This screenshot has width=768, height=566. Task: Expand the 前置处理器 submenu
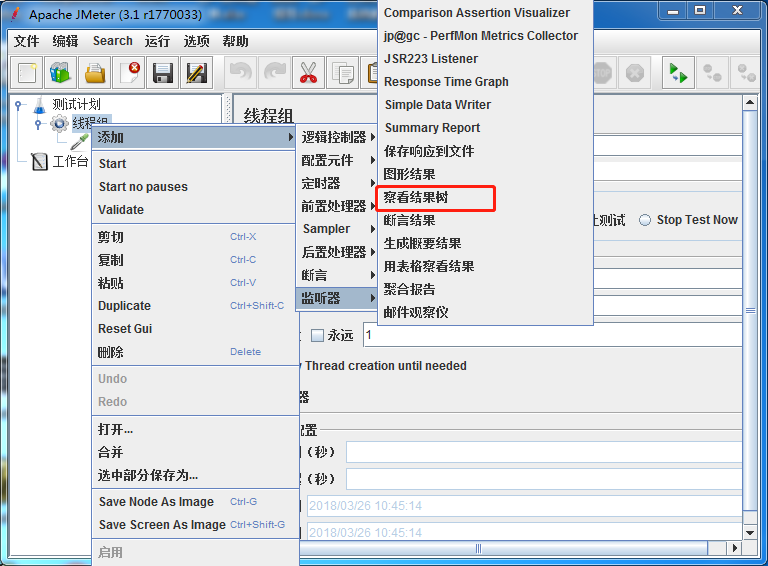tap(337, 206)
